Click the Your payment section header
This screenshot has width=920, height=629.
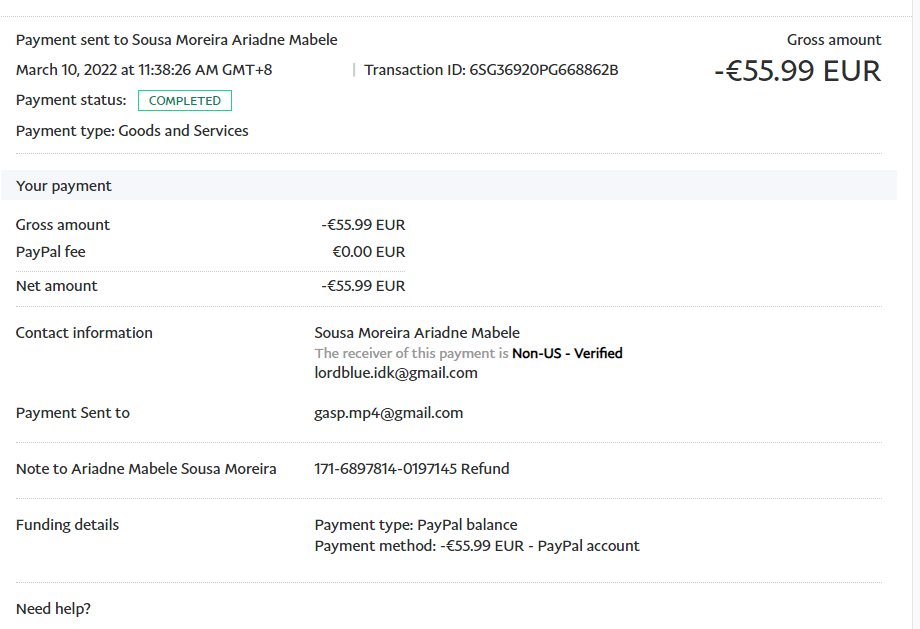(x=64, y=186)
